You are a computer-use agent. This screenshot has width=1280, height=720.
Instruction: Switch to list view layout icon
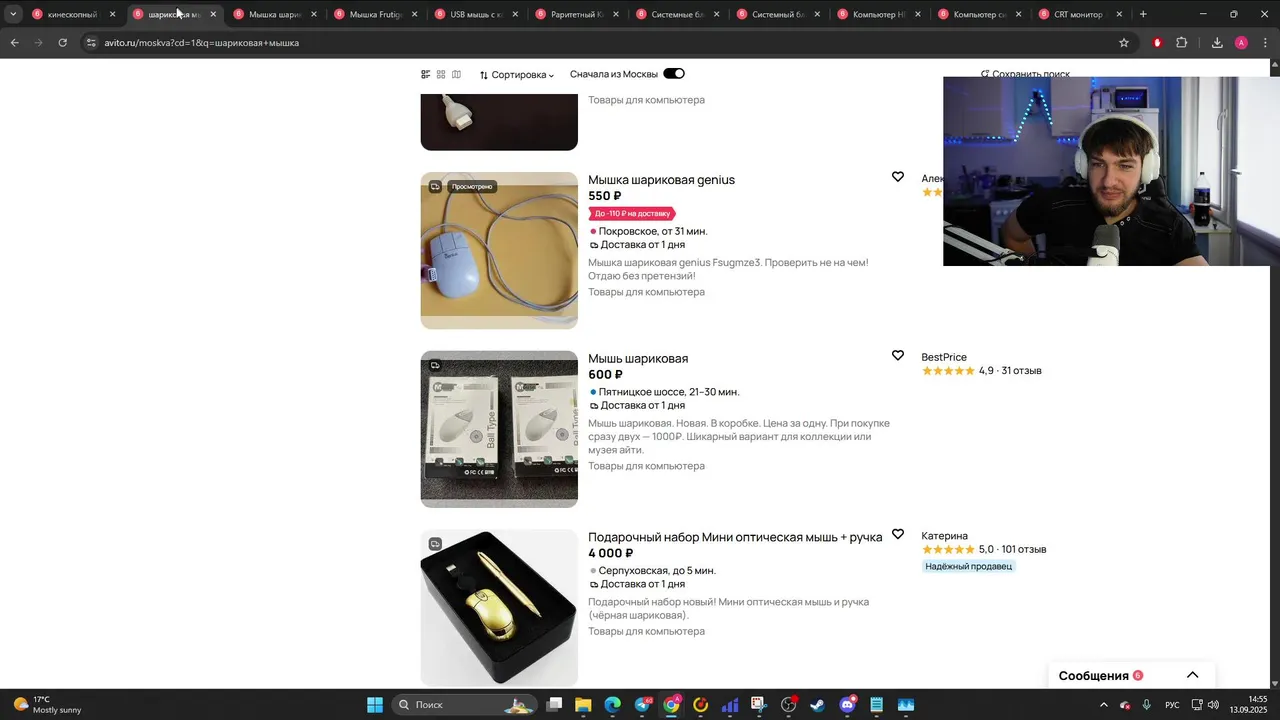(426, 74)
